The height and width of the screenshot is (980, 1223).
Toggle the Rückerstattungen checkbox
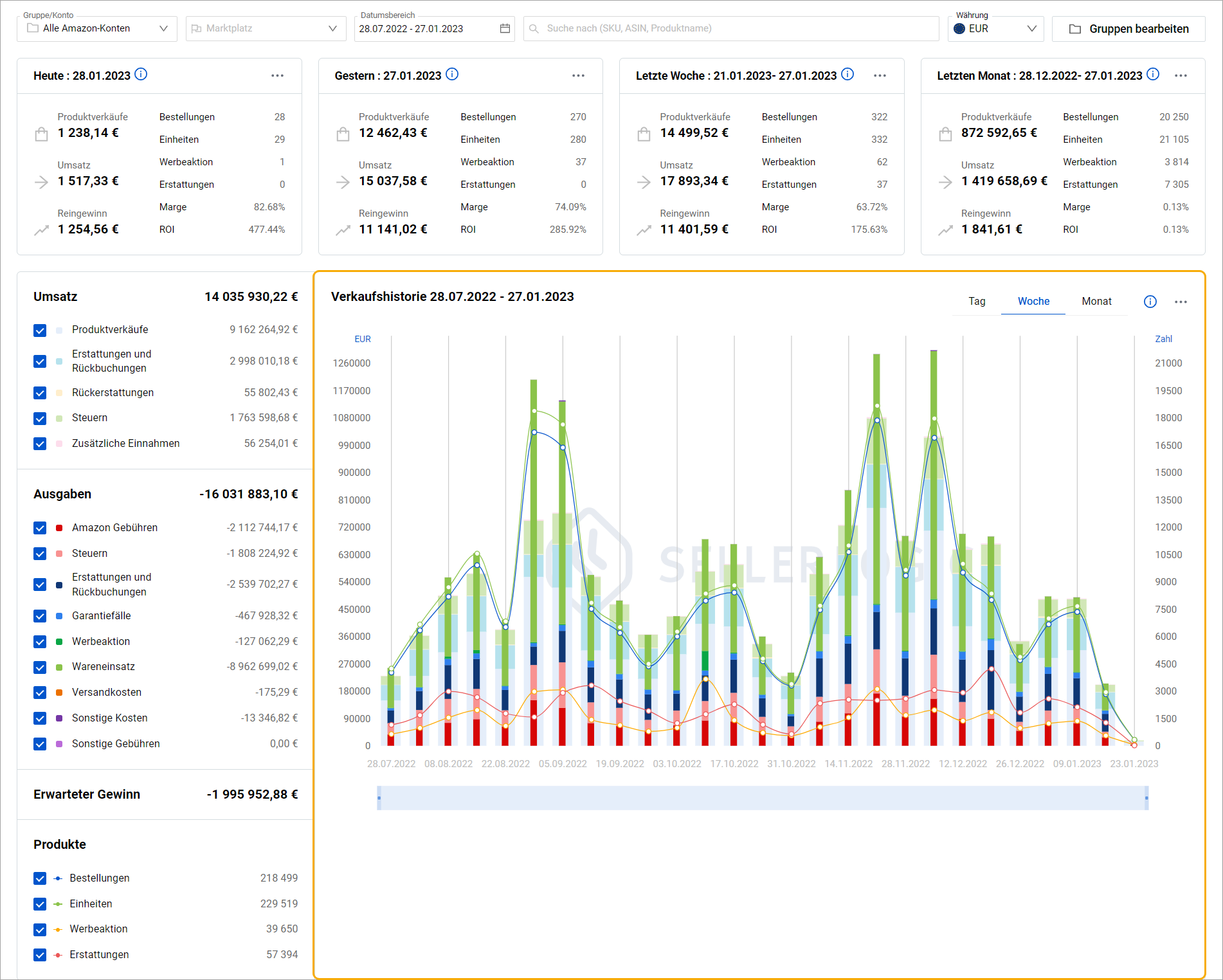tap(40, 393)
